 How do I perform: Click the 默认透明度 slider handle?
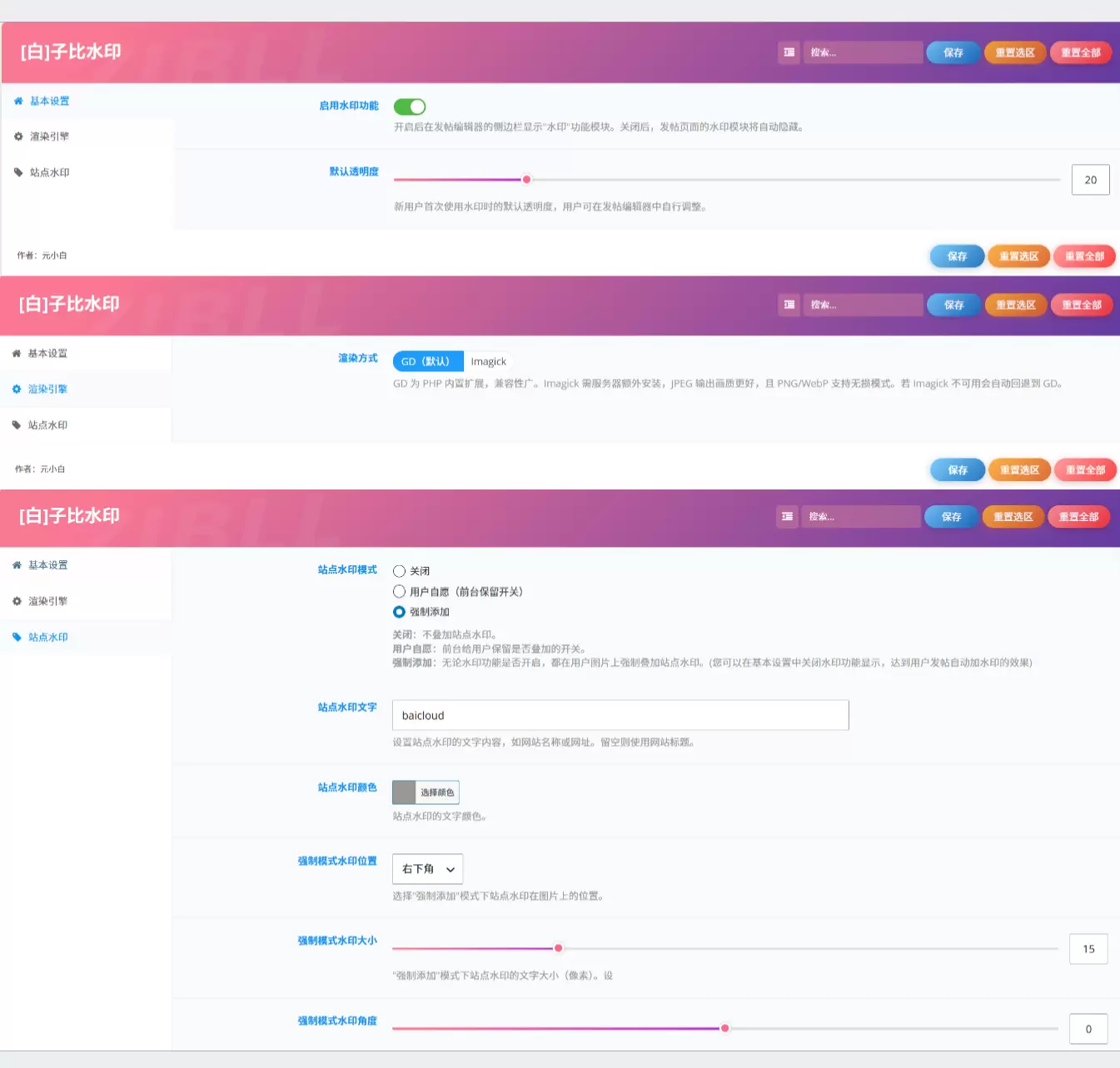coord(526,179)
